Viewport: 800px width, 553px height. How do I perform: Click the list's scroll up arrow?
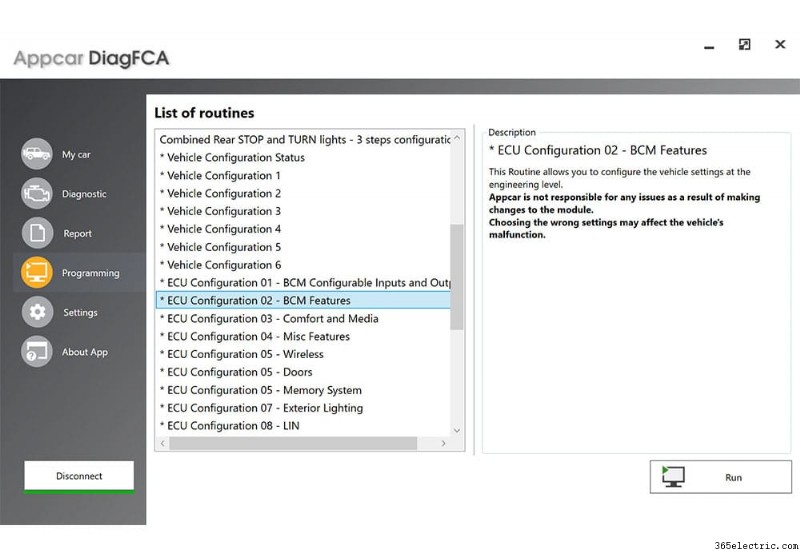(457, 138)
